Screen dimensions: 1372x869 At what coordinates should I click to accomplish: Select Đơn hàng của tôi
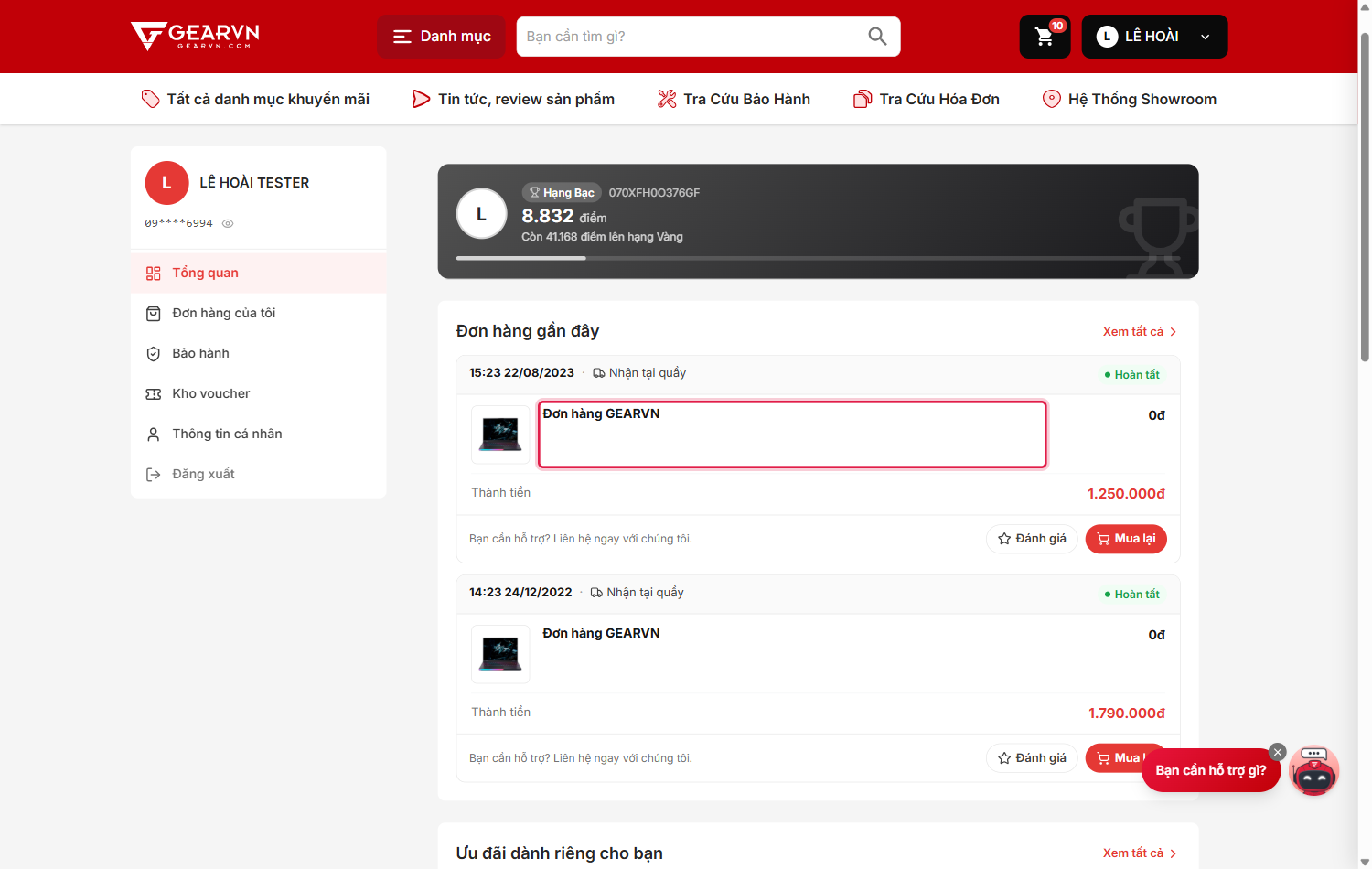tap(259, 313)
